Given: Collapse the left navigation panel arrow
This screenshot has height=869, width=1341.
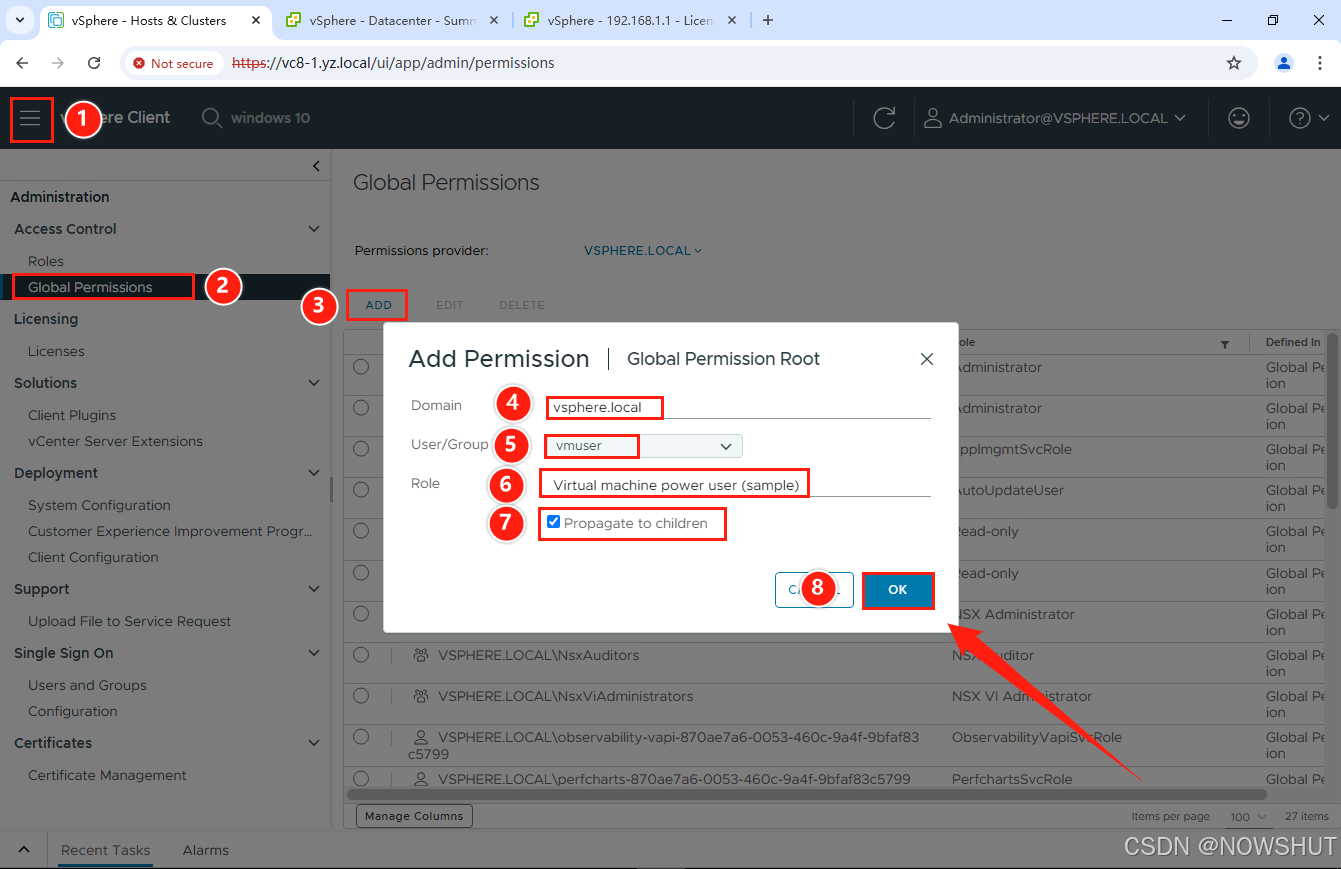Looking at the screenshot, I should pyautogui.click(x=316, y=166).
